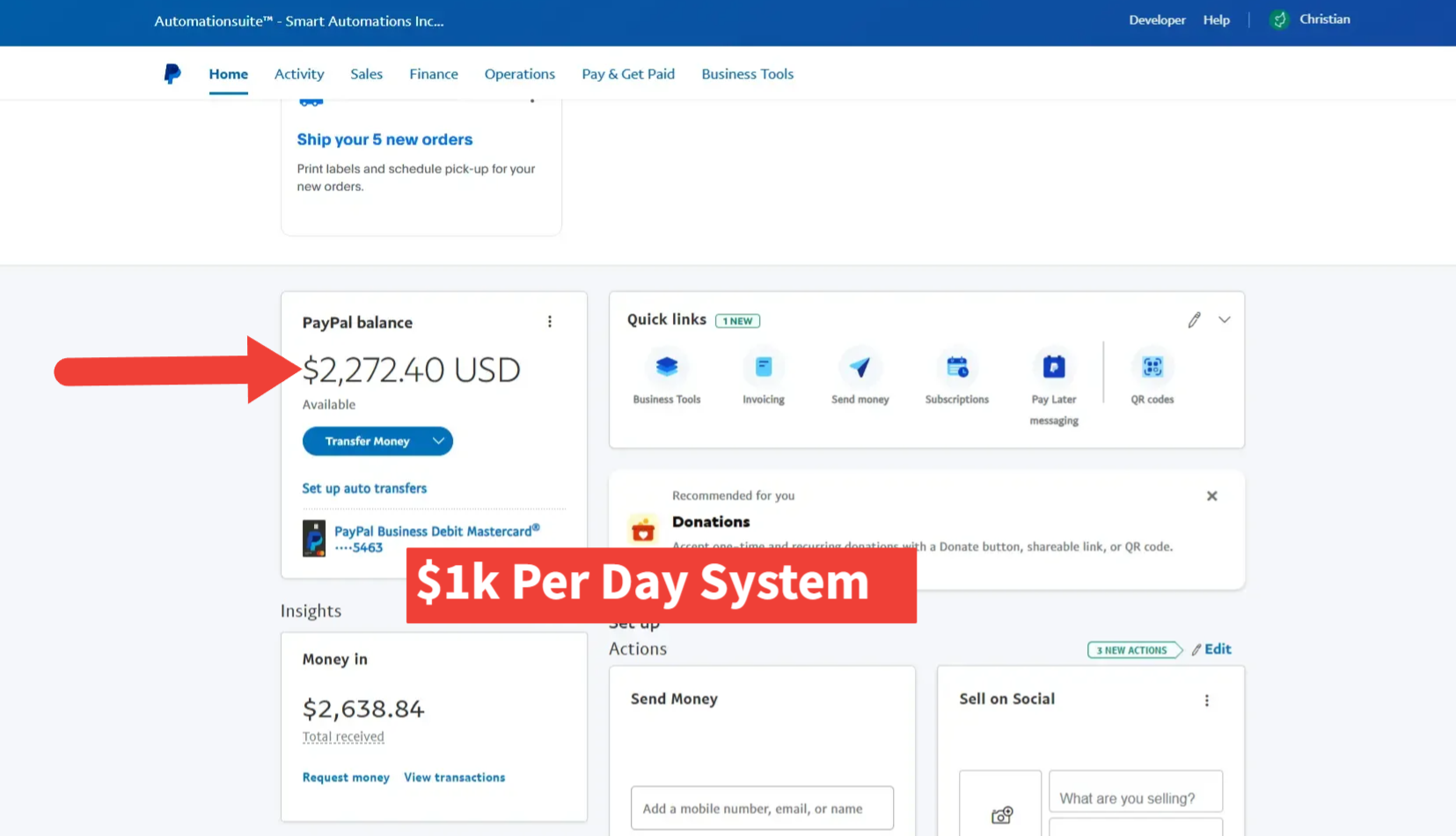Expand the 3 NEW ACTIONS badge

1133,649
